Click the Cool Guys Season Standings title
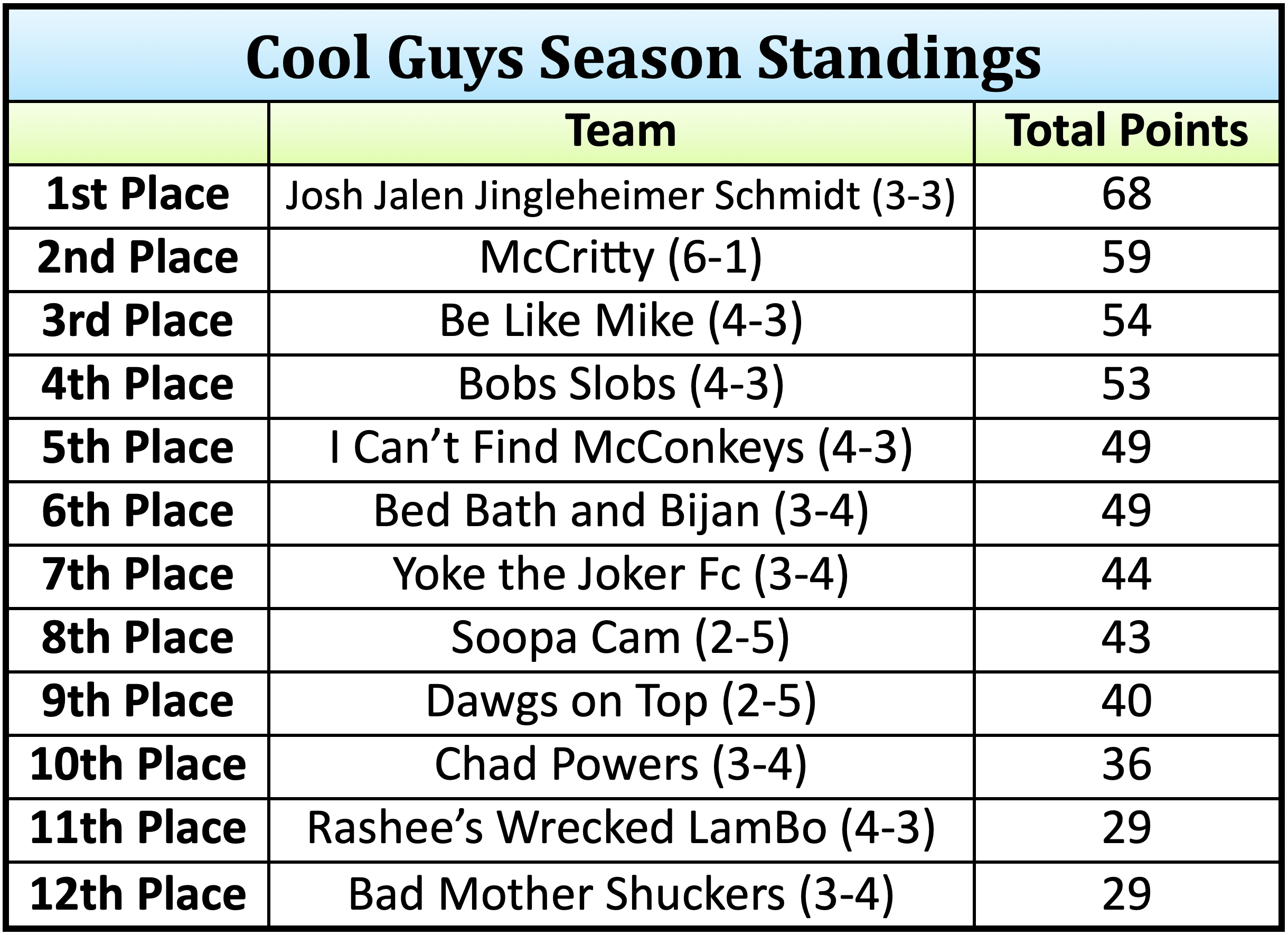The height and width of the screenshot is (935, 1288). click(643, 58)
